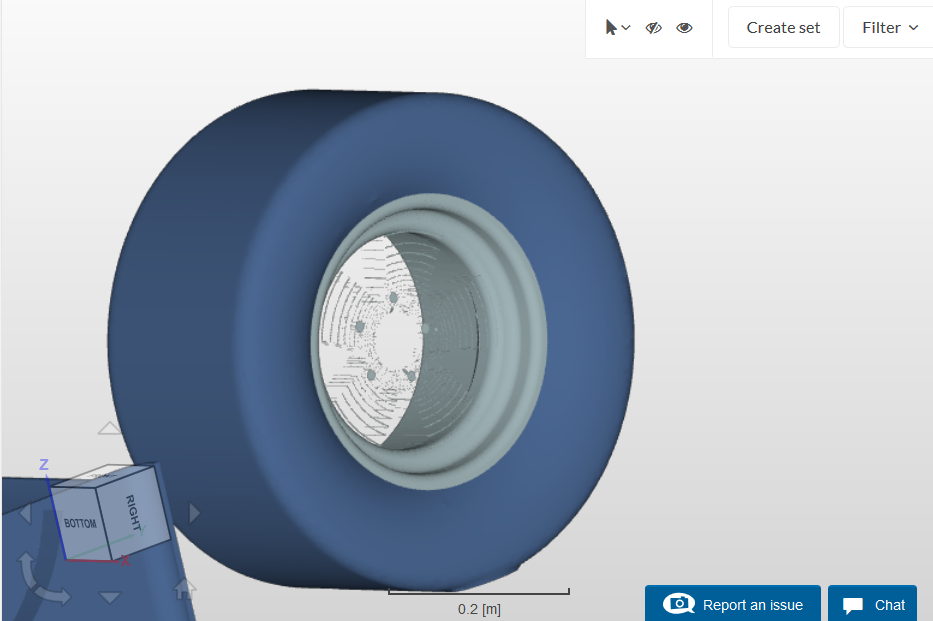The image size is (933, 621).
Task: Open the selection mode cursor dropdown
Action: point(618,27)
